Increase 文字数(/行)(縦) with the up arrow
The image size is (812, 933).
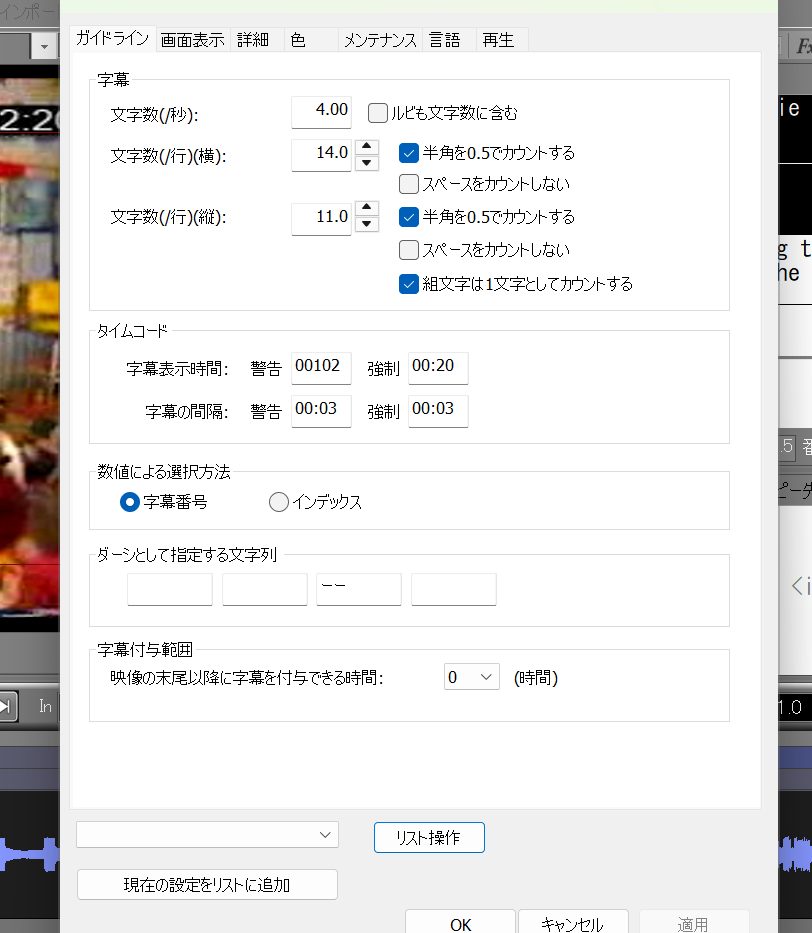click(367, 209)
